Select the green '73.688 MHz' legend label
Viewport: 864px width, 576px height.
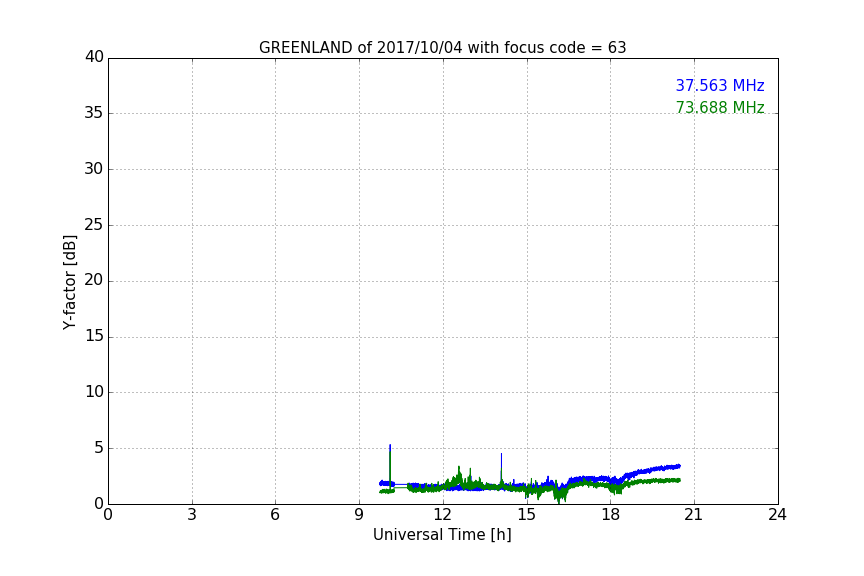click(720, 107)
